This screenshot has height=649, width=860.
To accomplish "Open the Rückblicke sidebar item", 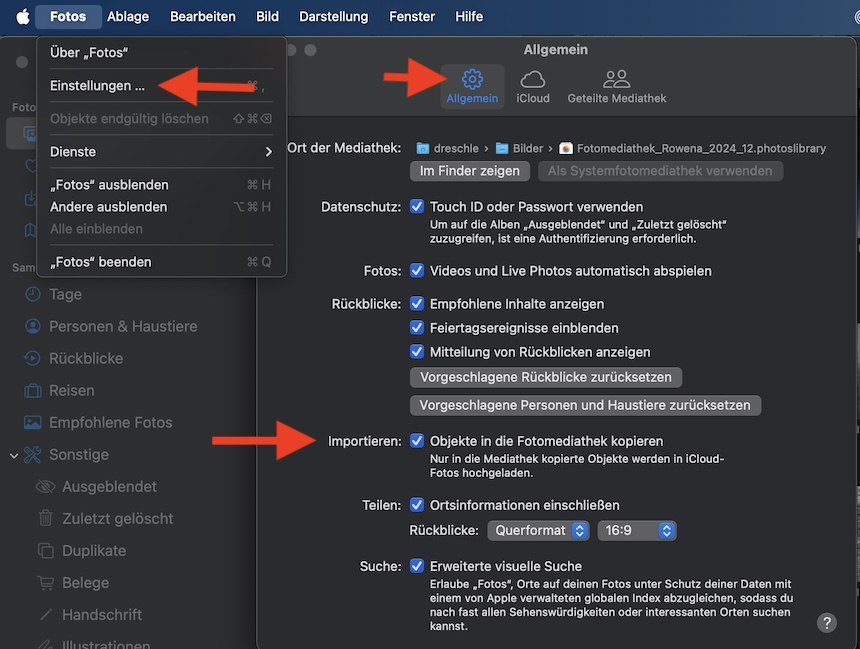I will [86, 358].
